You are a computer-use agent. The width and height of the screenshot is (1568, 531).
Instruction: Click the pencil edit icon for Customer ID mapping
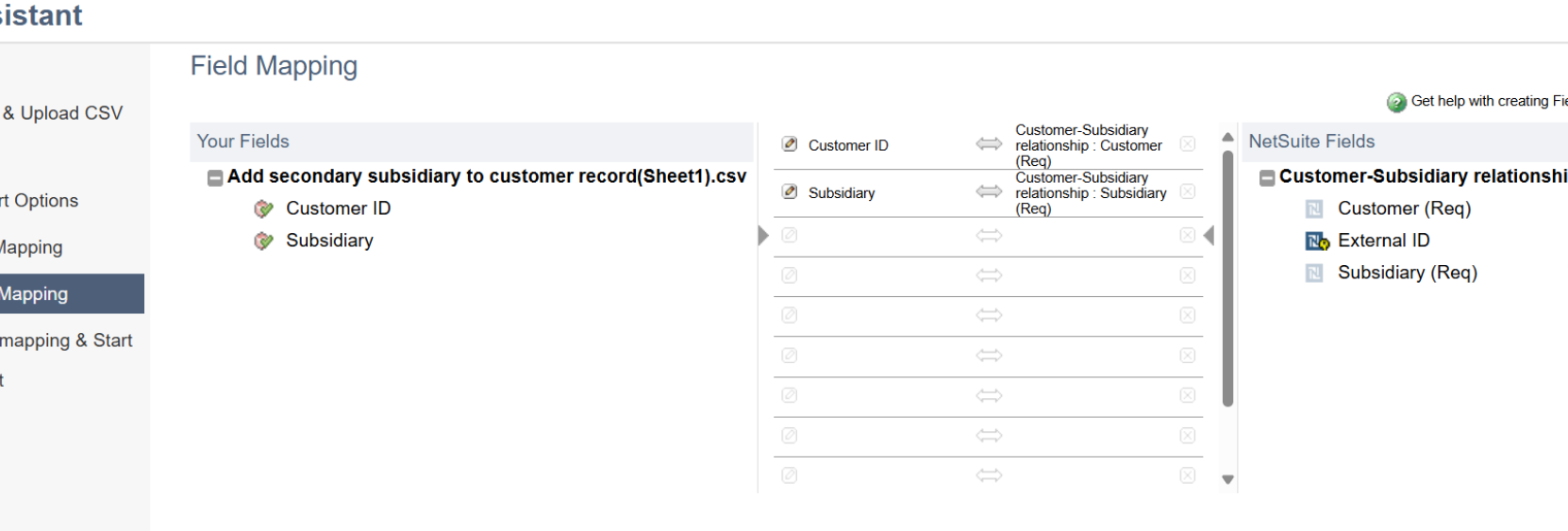pyautogui.click(x=790, y=144)
